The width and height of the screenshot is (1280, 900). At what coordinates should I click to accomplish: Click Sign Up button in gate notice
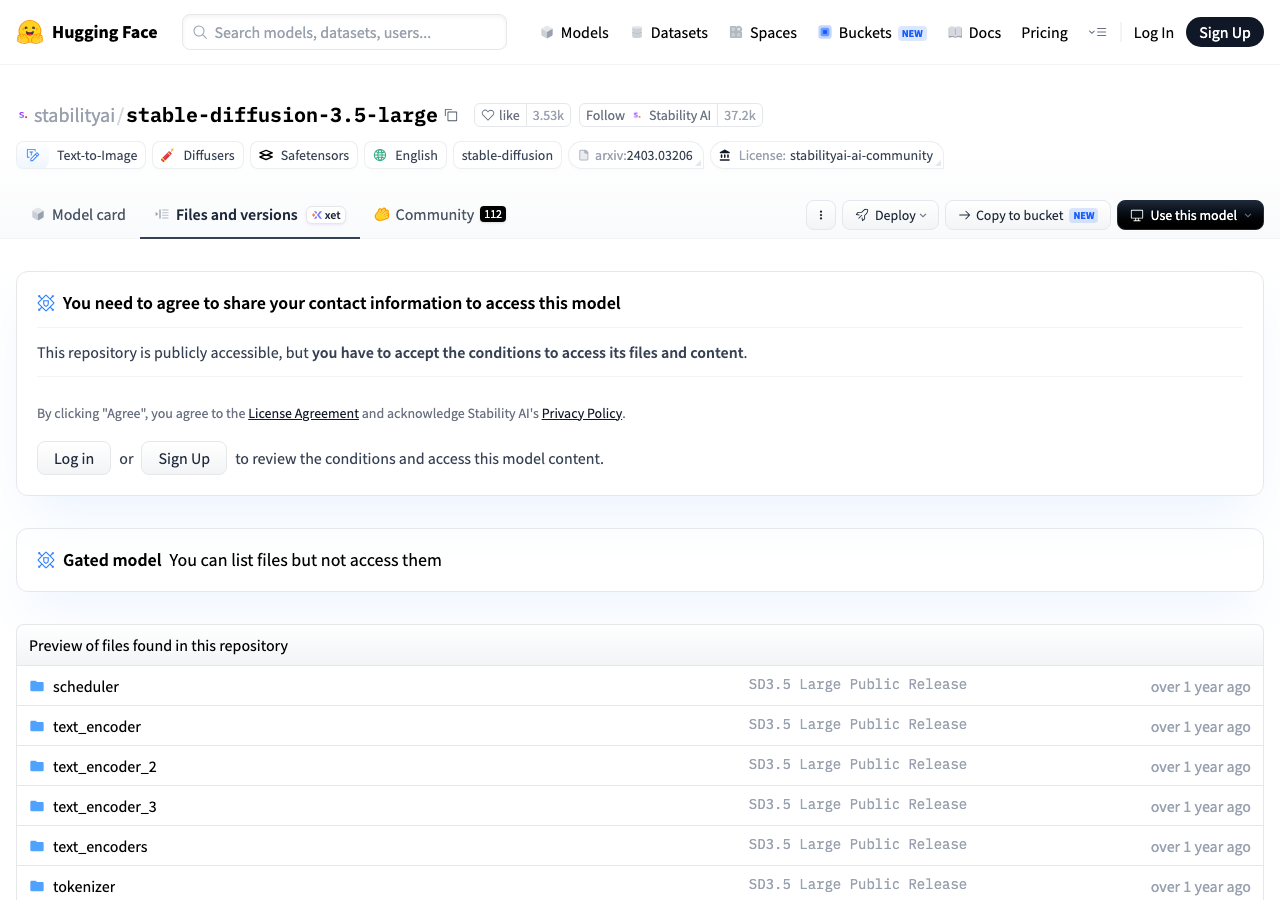(184, 458)
